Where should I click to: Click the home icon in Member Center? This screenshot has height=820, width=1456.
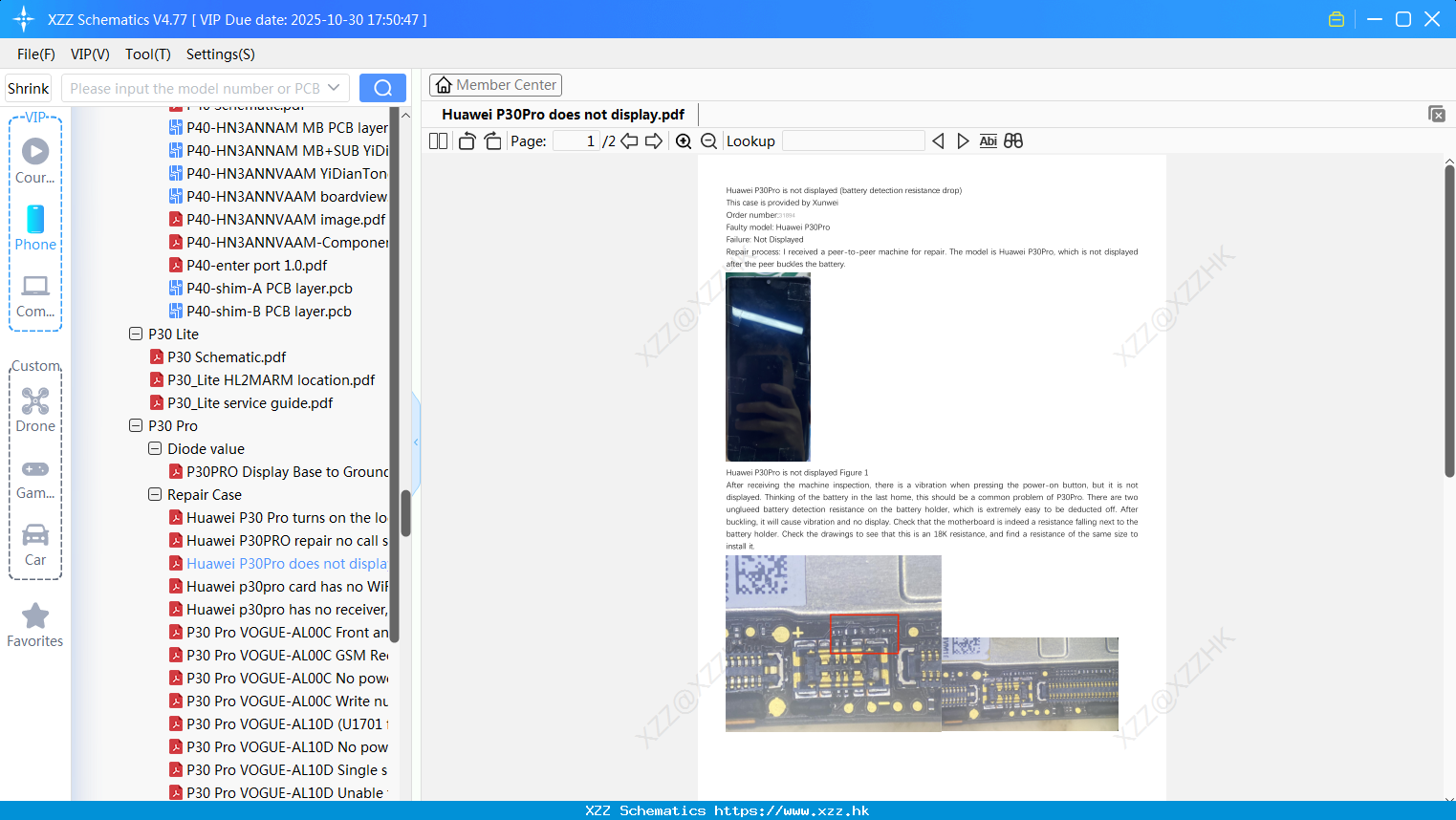coord(444,85)
